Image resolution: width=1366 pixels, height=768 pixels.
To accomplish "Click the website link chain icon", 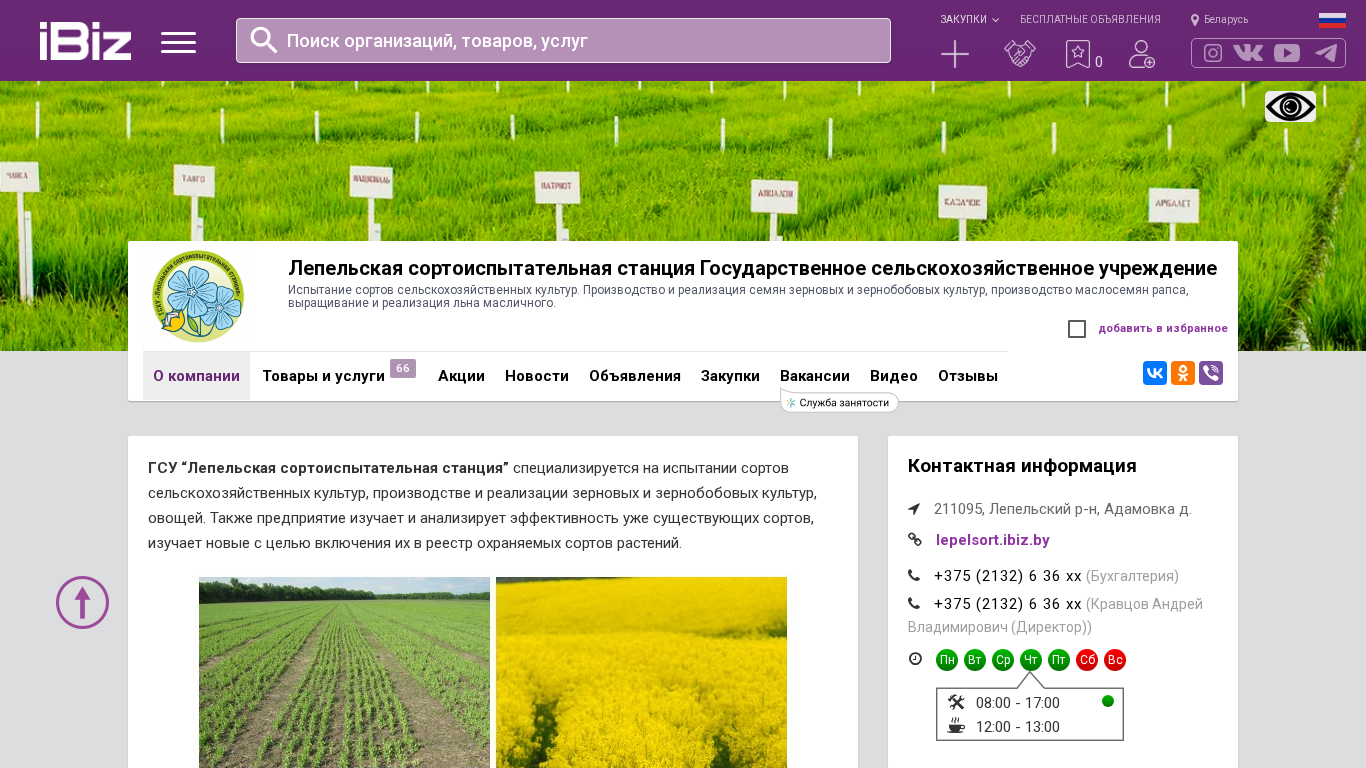I will pos(914,539).
